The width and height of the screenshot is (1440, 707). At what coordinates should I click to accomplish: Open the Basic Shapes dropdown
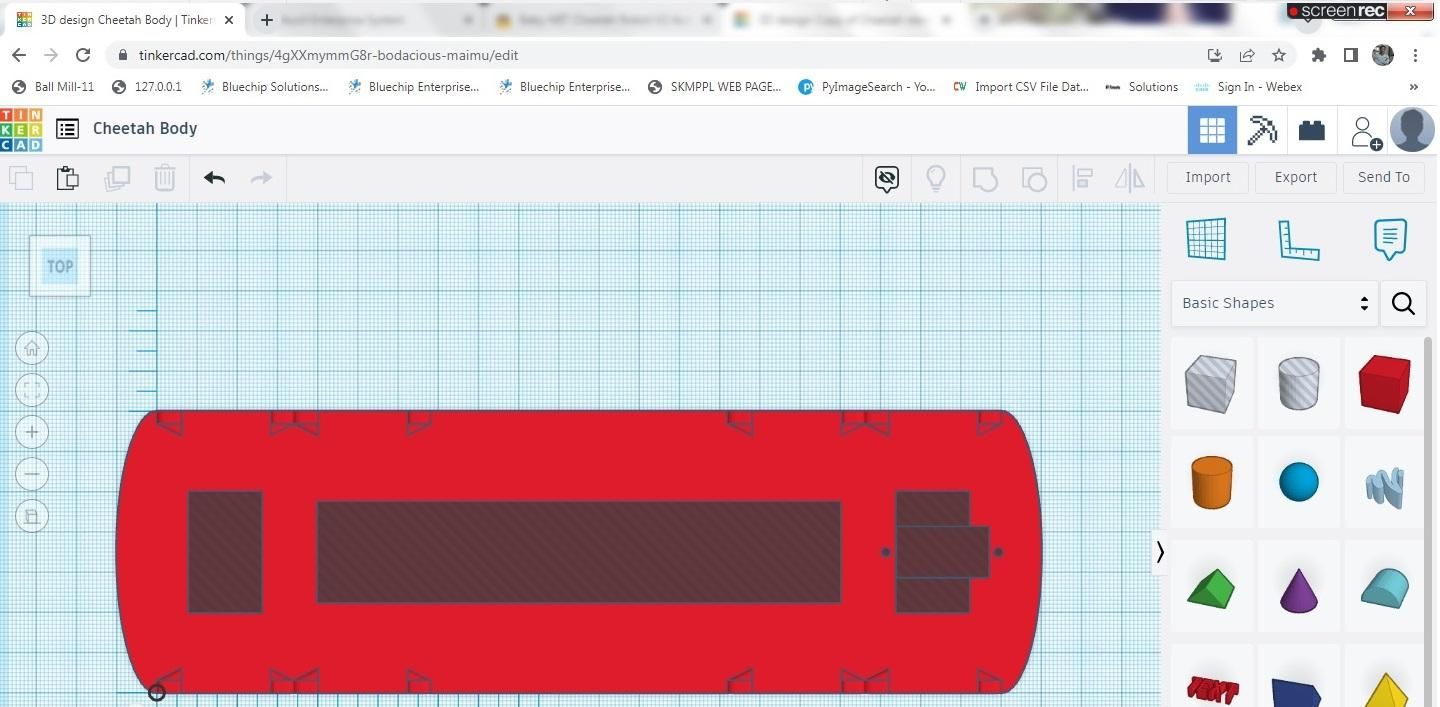pos(1274,303)
